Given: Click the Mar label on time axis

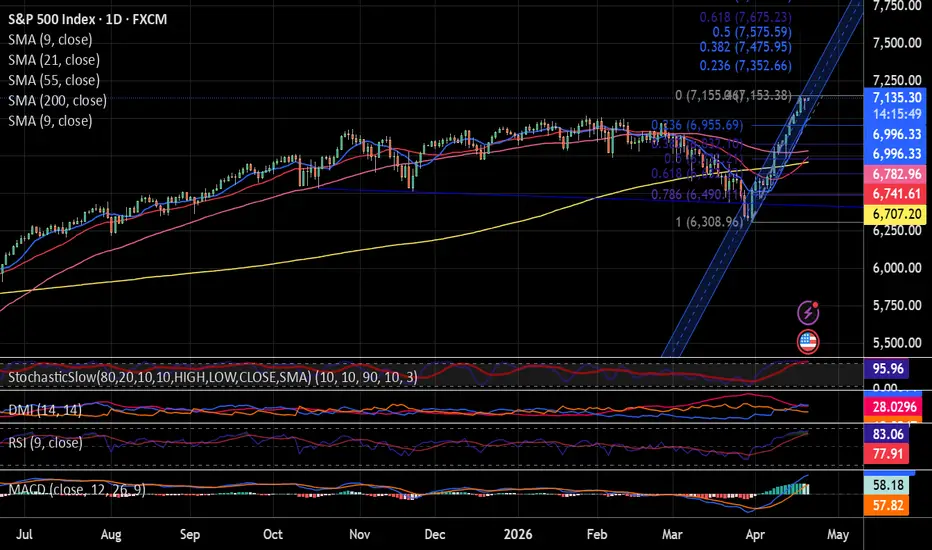Looking at the screenshot, I should 672,535.
